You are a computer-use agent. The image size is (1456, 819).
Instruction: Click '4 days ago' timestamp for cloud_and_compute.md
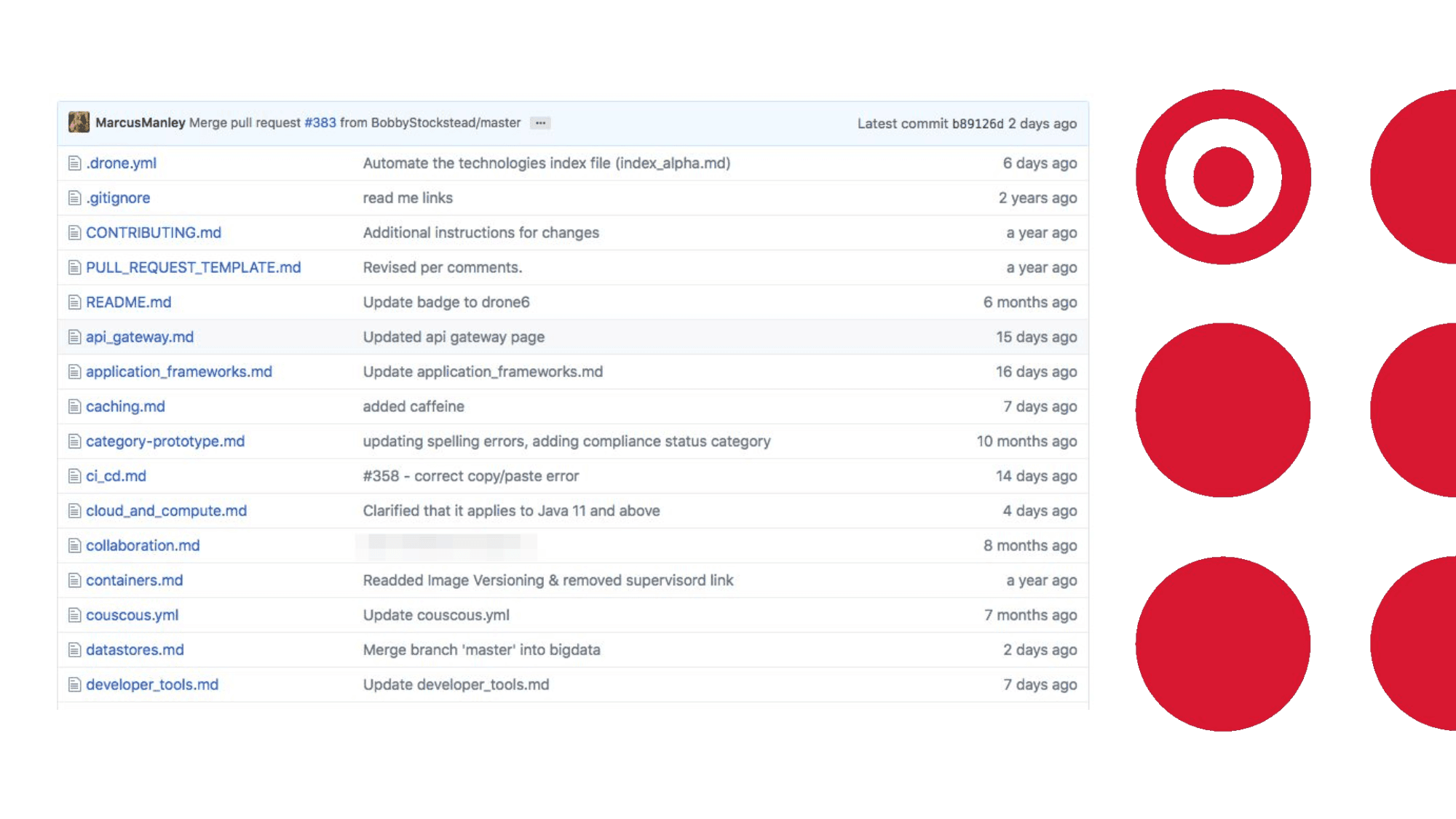click(x=1040, y=511)
